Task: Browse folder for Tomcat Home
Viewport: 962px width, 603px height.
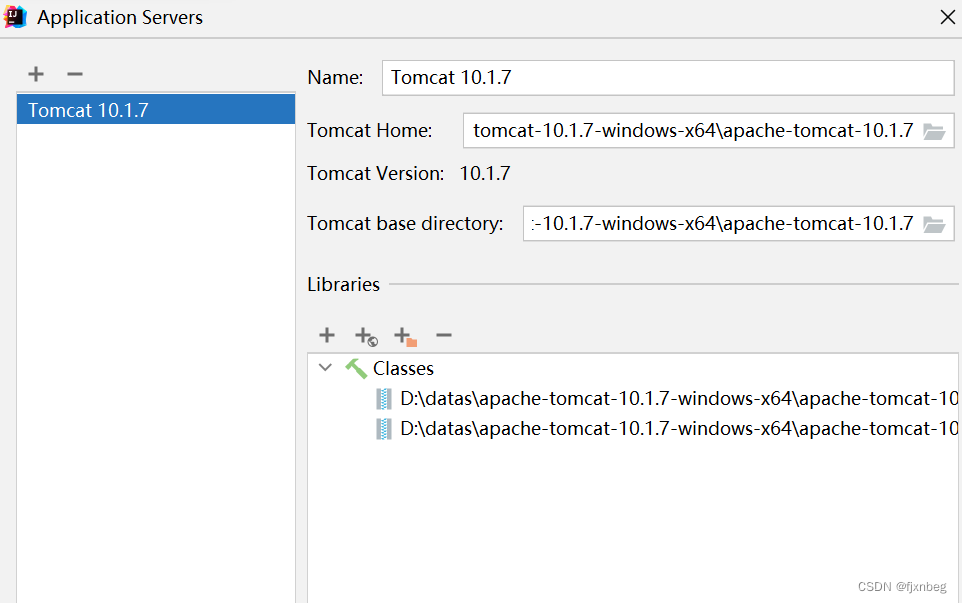Action: [934, 131]
